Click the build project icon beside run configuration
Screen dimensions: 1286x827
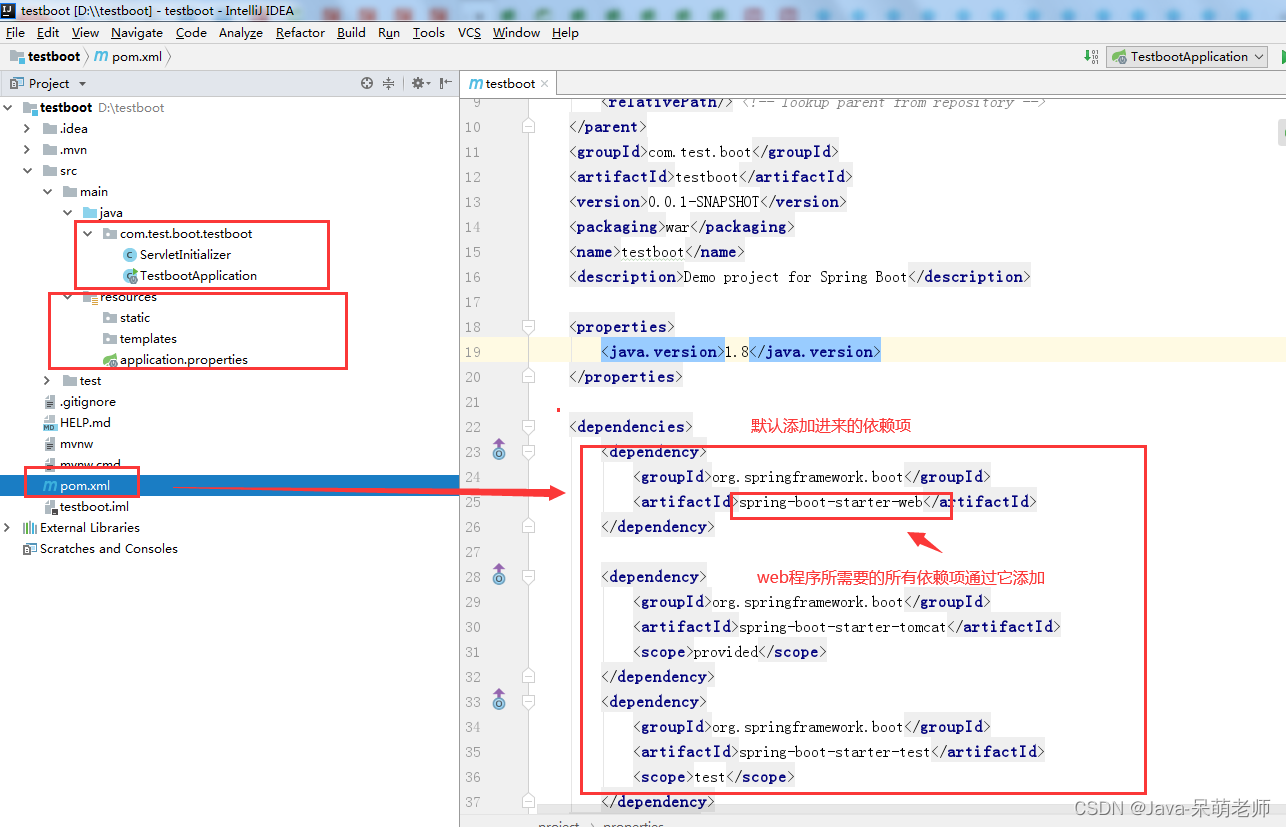click(1091, 57)
